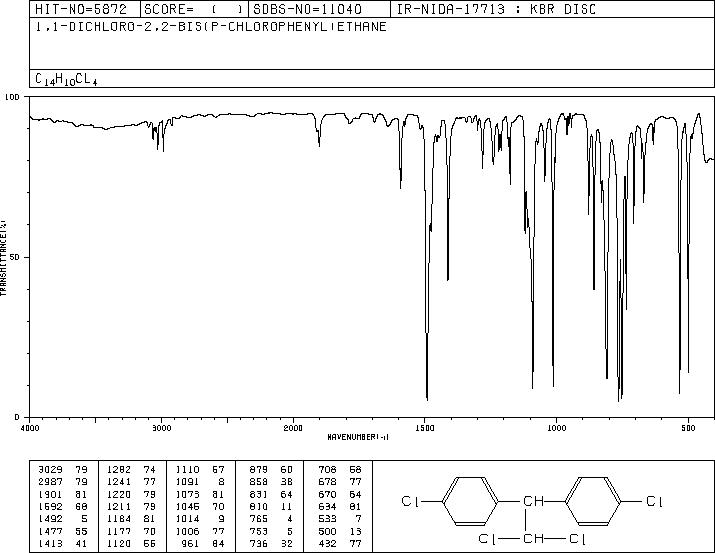Select peak table entry 1110
The width and height of the screenshot is (715, 553).
tap(188, 470)
